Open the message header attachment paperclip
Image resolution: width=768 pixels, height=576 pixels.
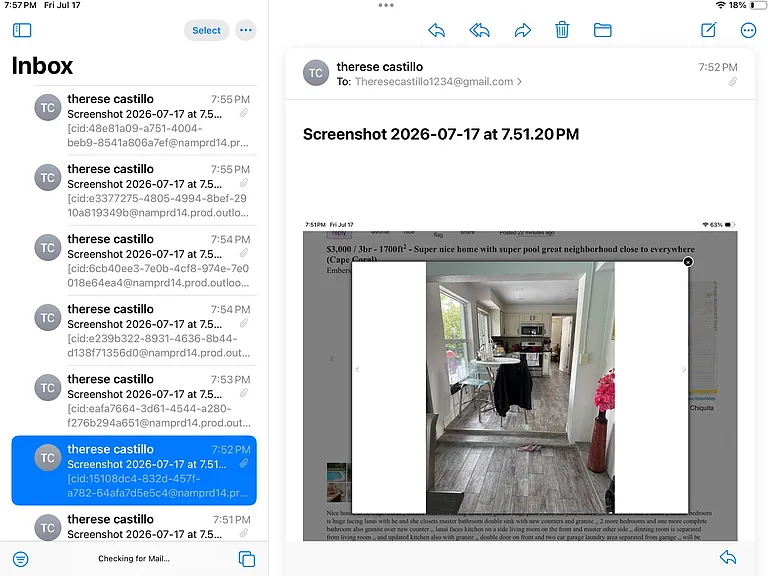(733, 82)
